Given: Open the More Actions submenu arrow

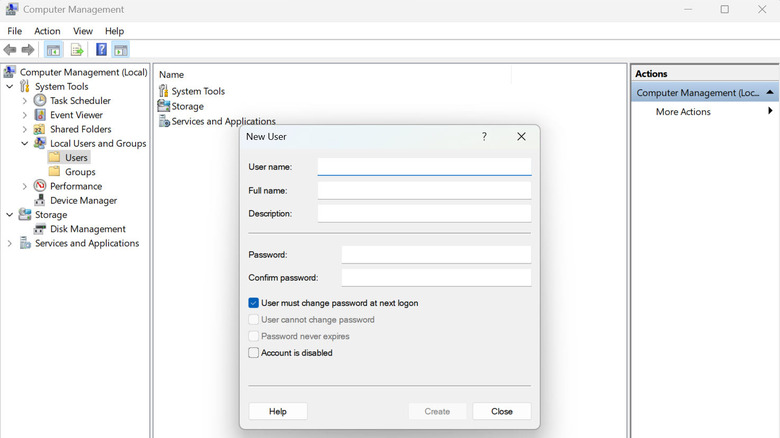Looking at the screenshot, I should pos(769,112).
